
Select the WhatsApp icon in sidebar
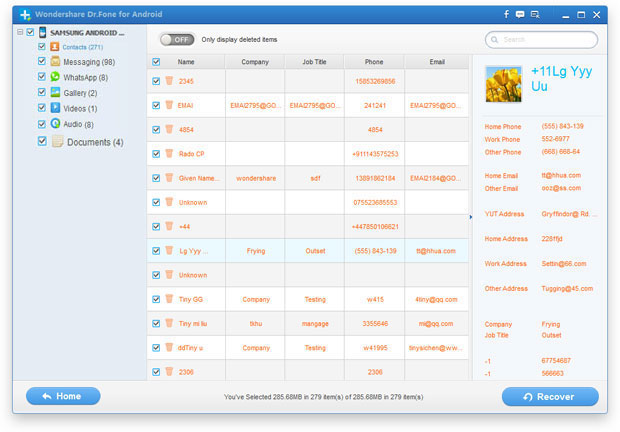(55, 77)
